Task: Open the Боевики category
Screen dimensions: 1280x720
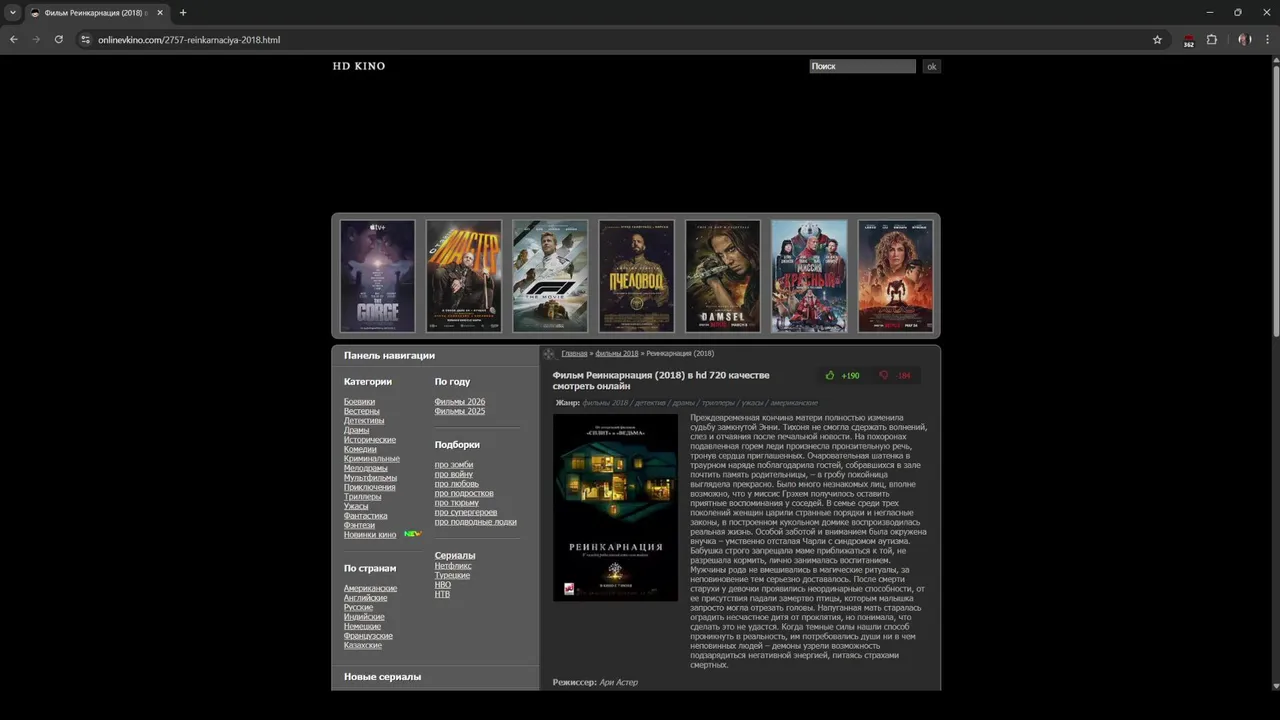Action: pyautogui.click(x=359, y=402)
